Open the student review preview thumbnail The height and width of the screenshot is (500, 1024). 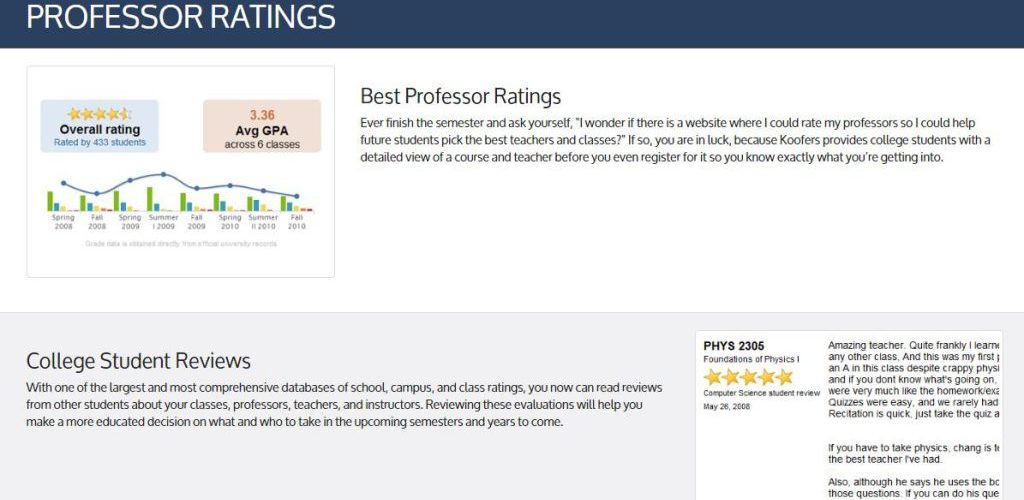tap(848, 415)
